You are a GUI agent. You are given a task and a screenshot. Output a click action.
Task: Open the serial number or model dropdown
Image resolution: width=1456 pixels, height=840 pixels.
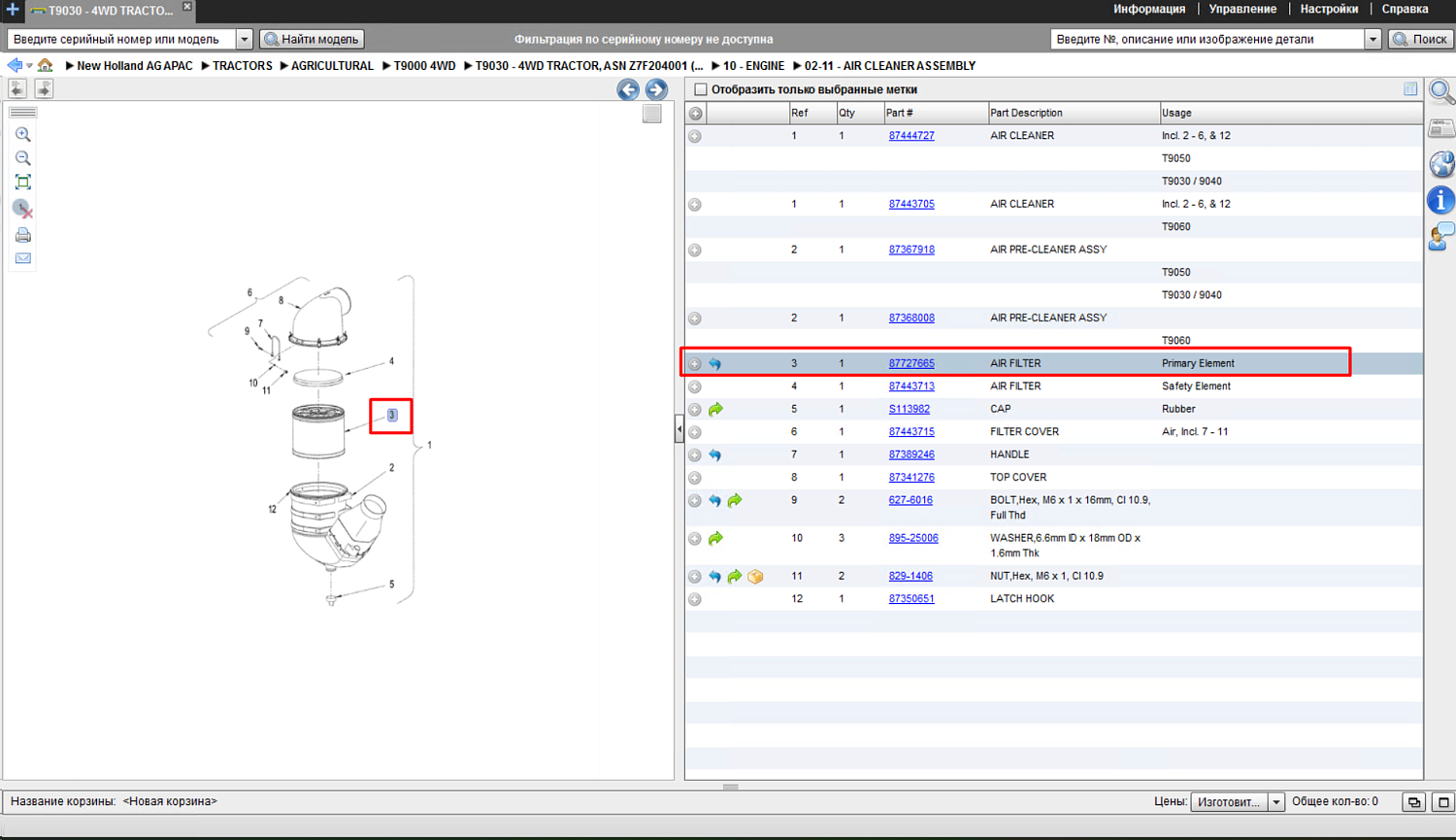[x=245, y=40]
